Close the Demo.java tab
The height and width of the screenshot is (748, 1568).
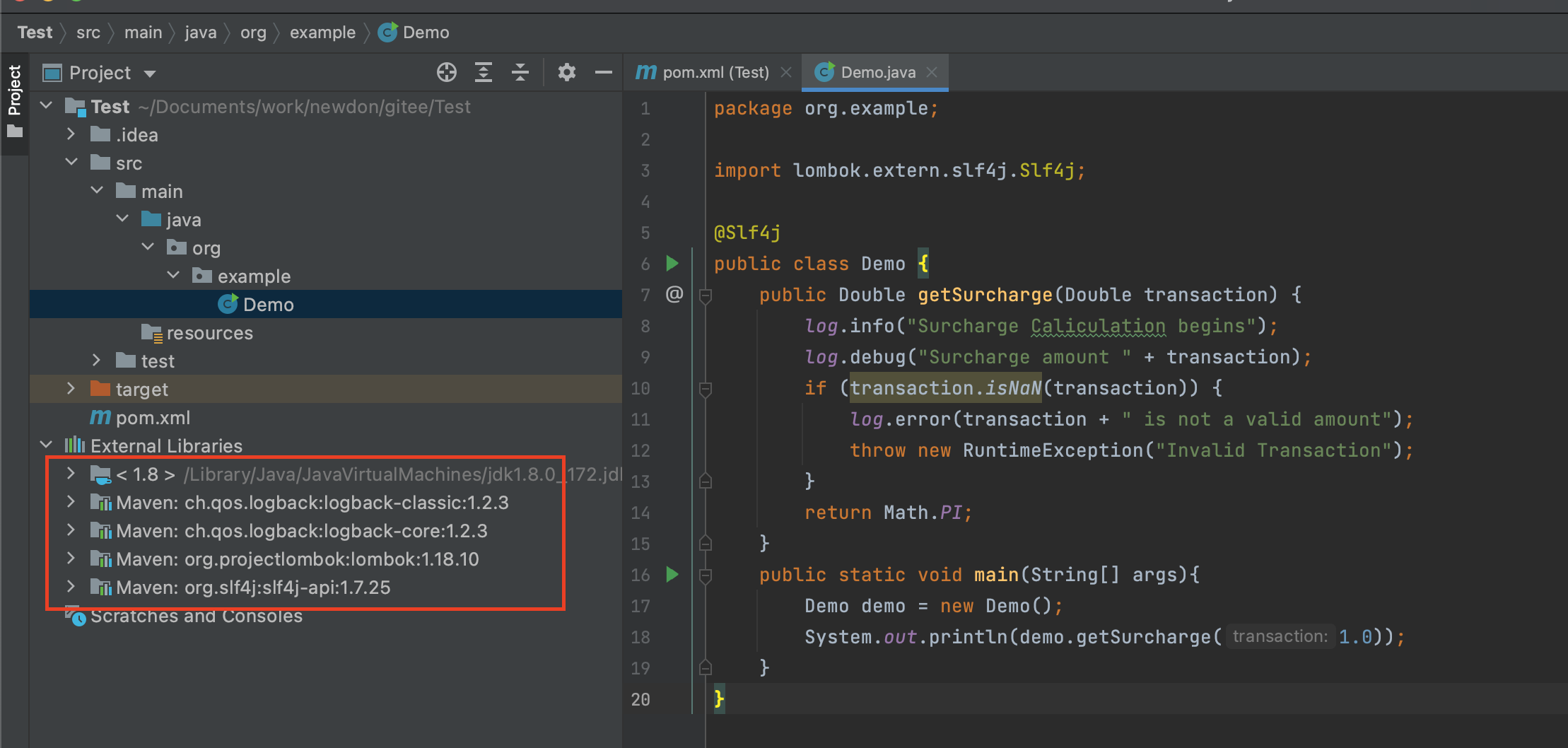click(932, 72)
